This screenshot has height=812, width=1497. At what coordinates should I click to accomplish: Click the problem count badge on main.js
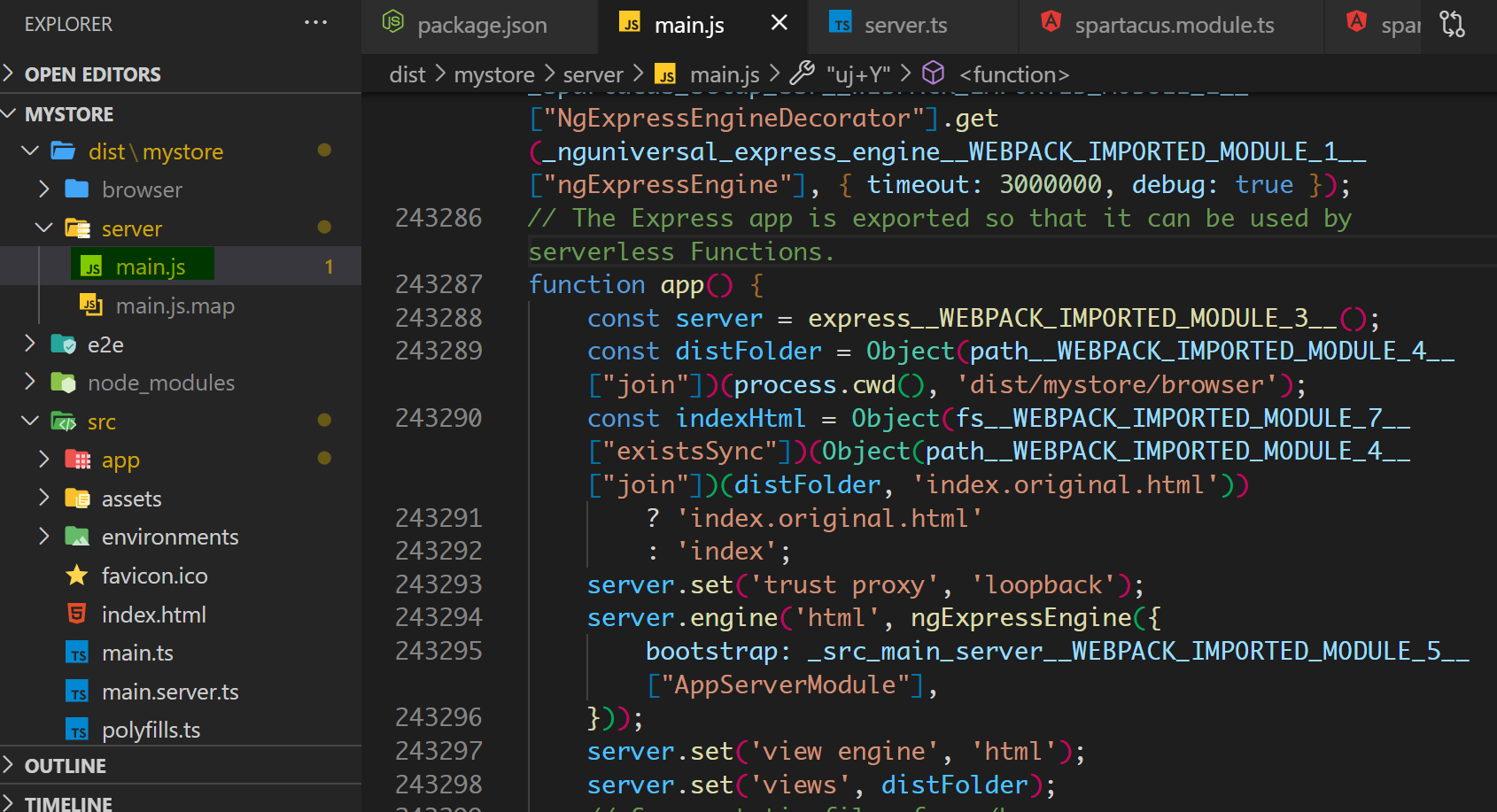coord(329,267)
